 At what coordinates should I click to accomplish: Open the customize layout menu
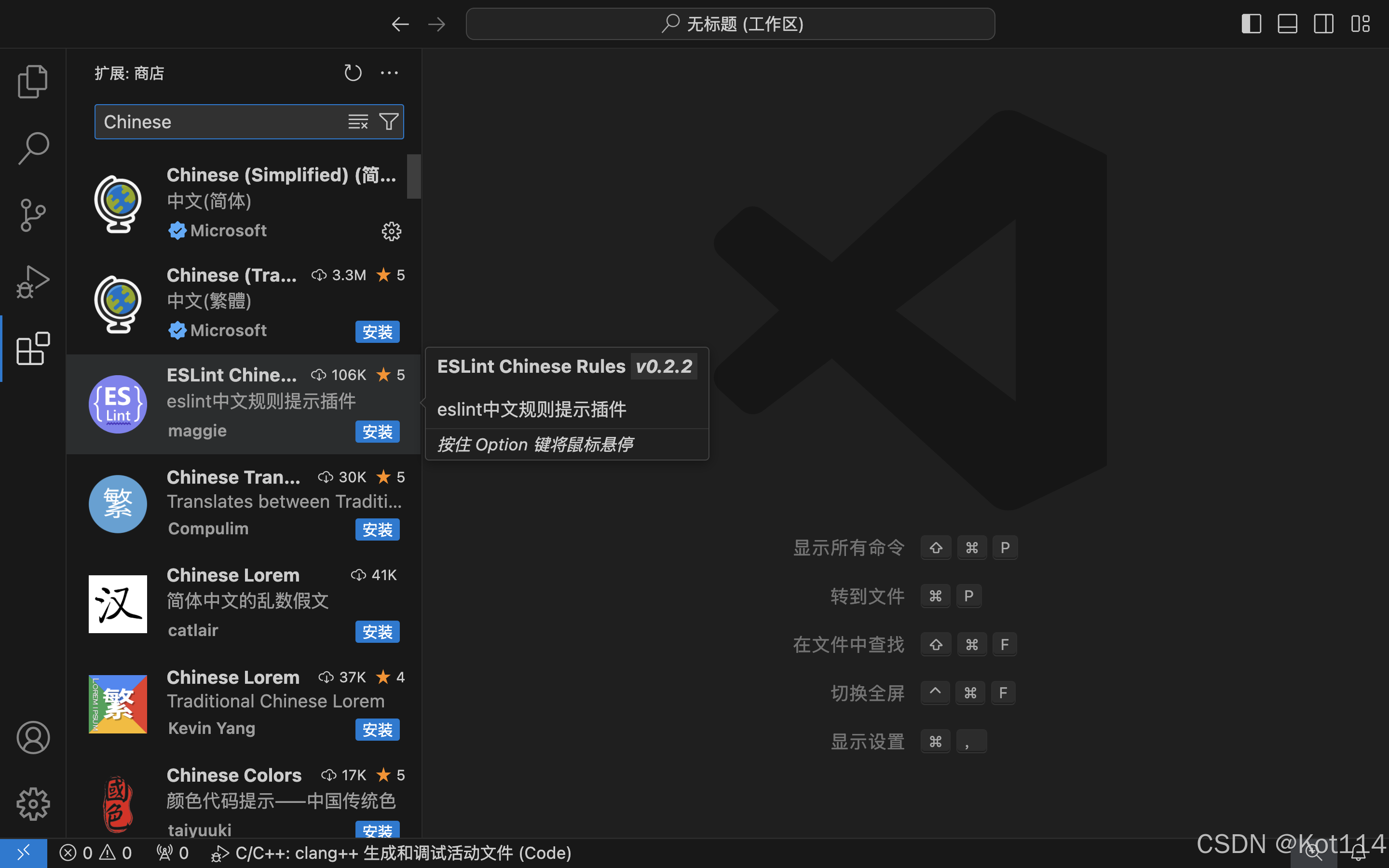(x=1360, y=24)
